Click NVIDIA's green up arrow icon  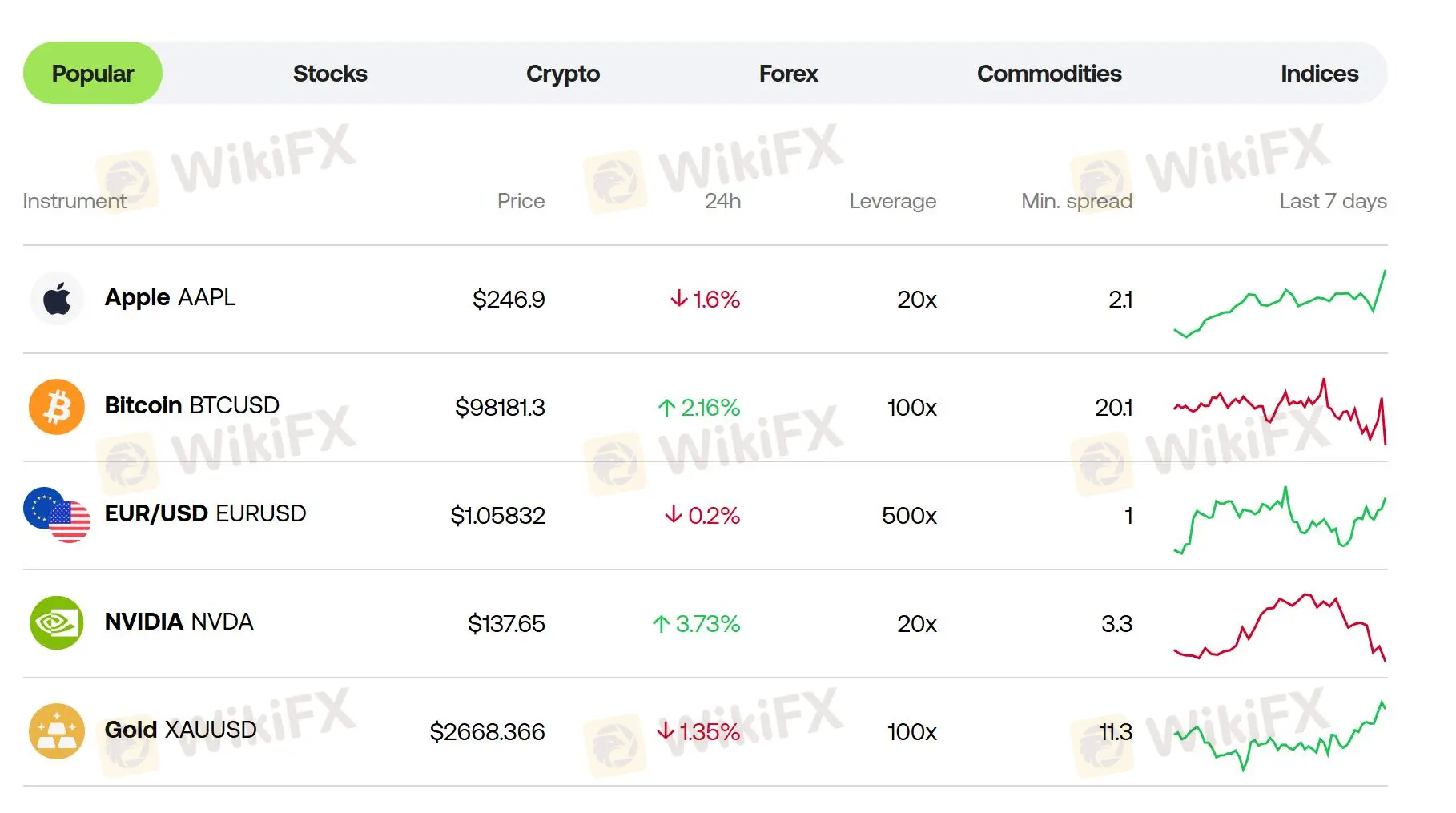(661, 624)
